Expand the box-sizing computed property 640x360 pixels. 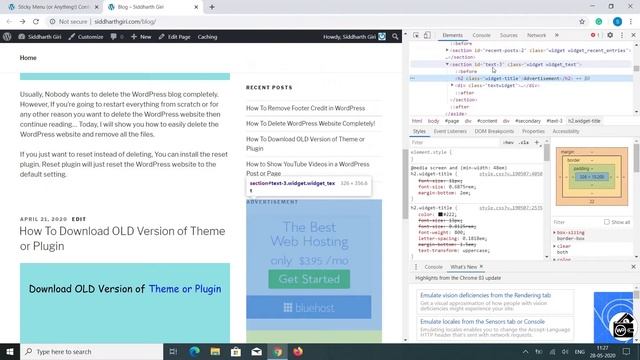coord(554,232)
